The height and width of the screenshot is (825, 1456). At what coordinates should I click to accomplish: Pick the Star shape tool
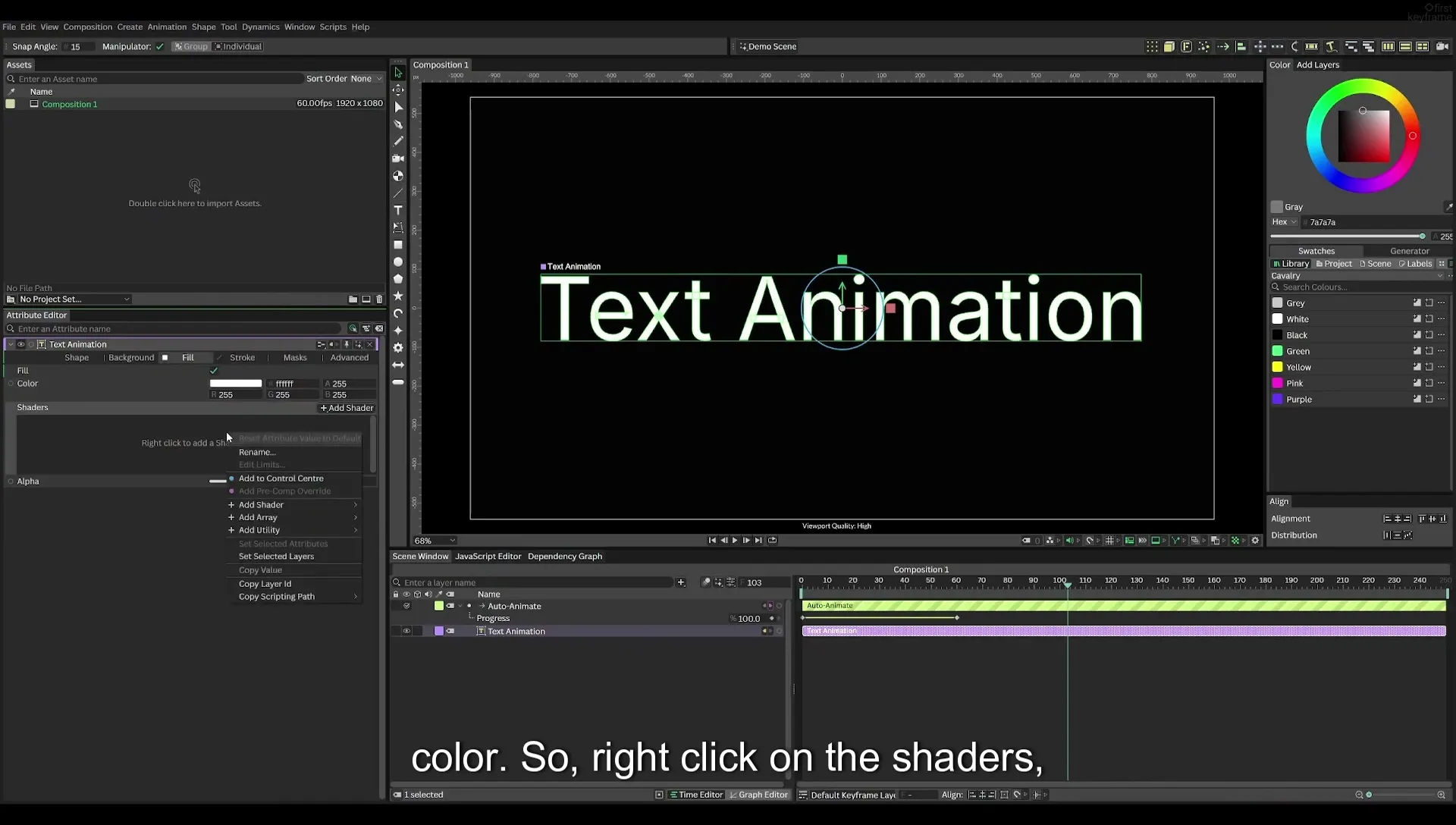point(398,296)
